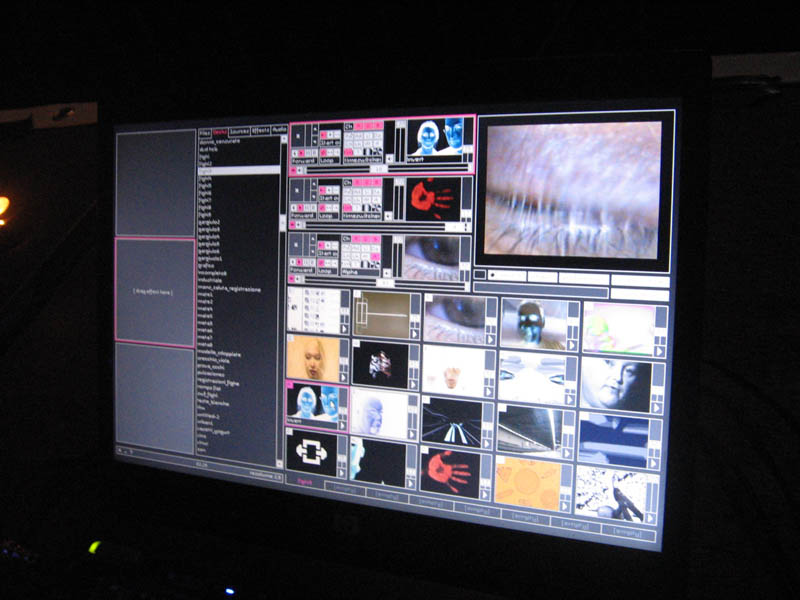
Task: Play arrow on the cyan profile face clip
Action: pyautogui.click(x=411, y=483)
